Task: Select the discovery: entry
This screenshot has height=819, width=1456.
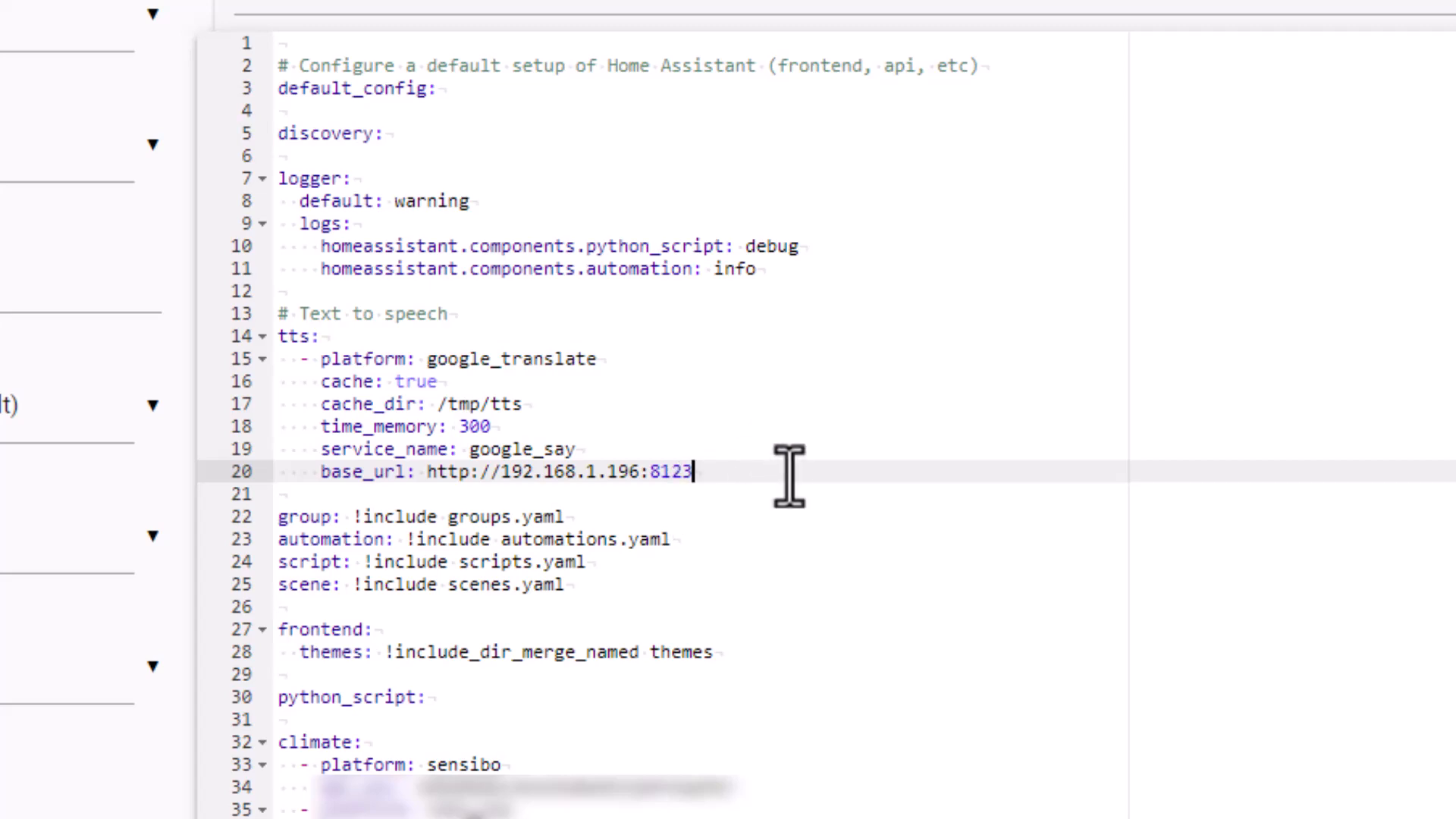Action: 330,133
